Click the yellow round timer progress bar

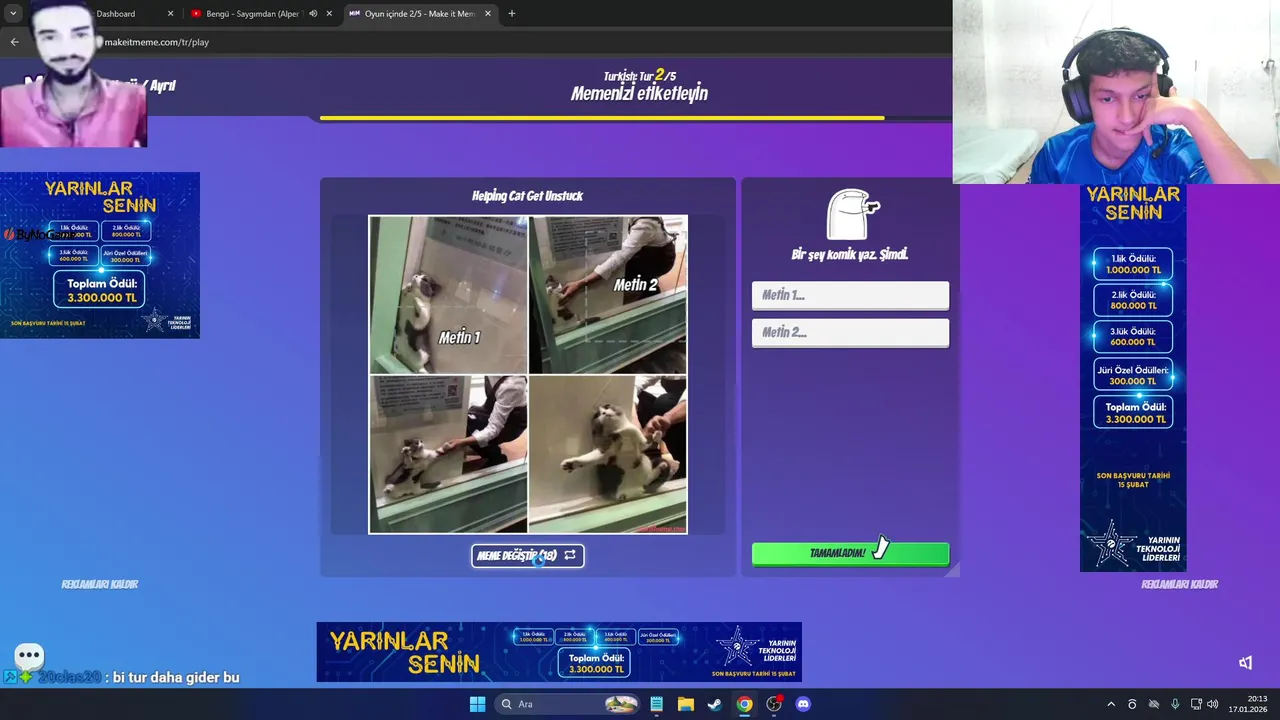coord(602,118)
